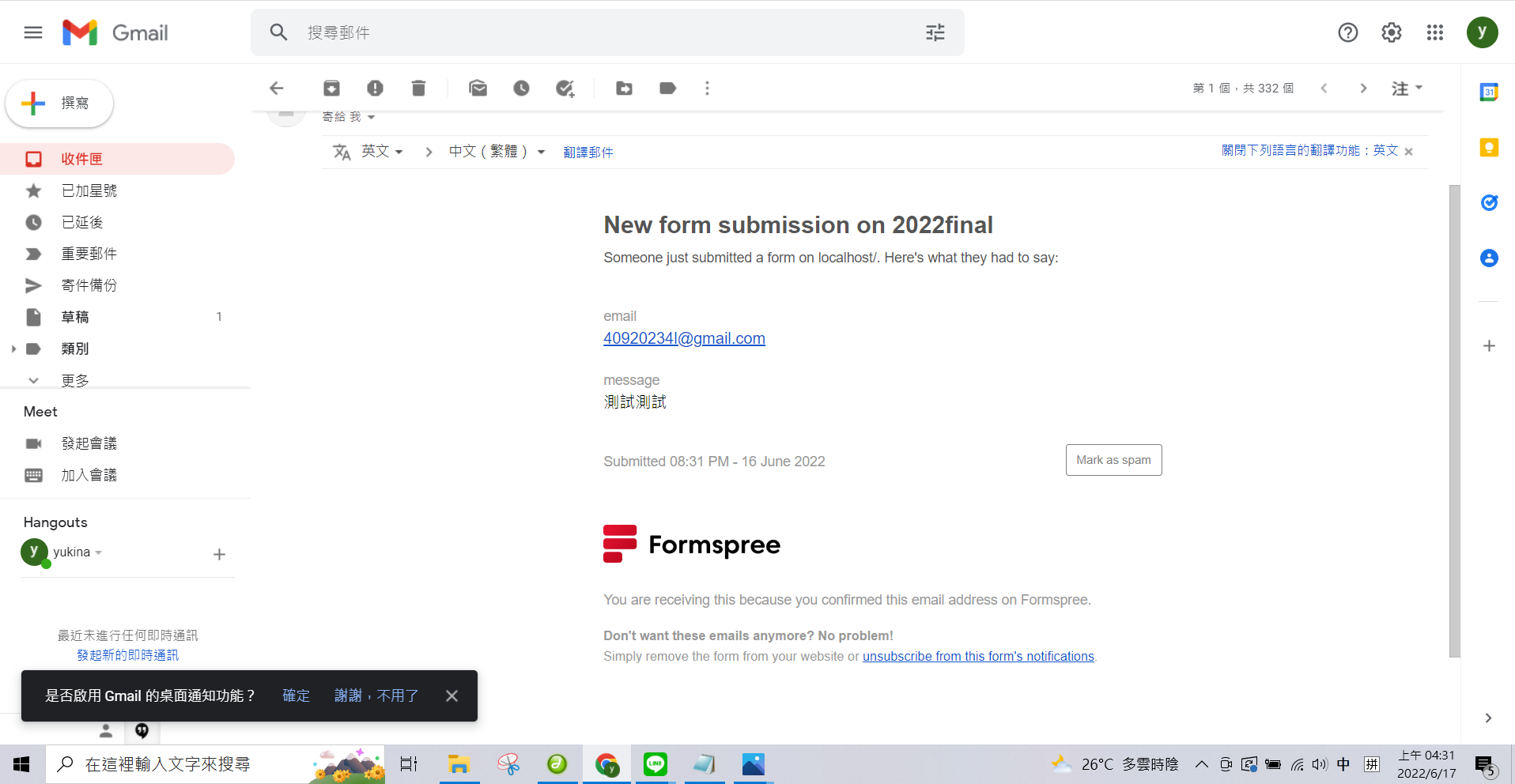Viewport: 1515px width, 784px height.
Task: Delete this email with the trash icon
Action: click(x=418, y=89)
